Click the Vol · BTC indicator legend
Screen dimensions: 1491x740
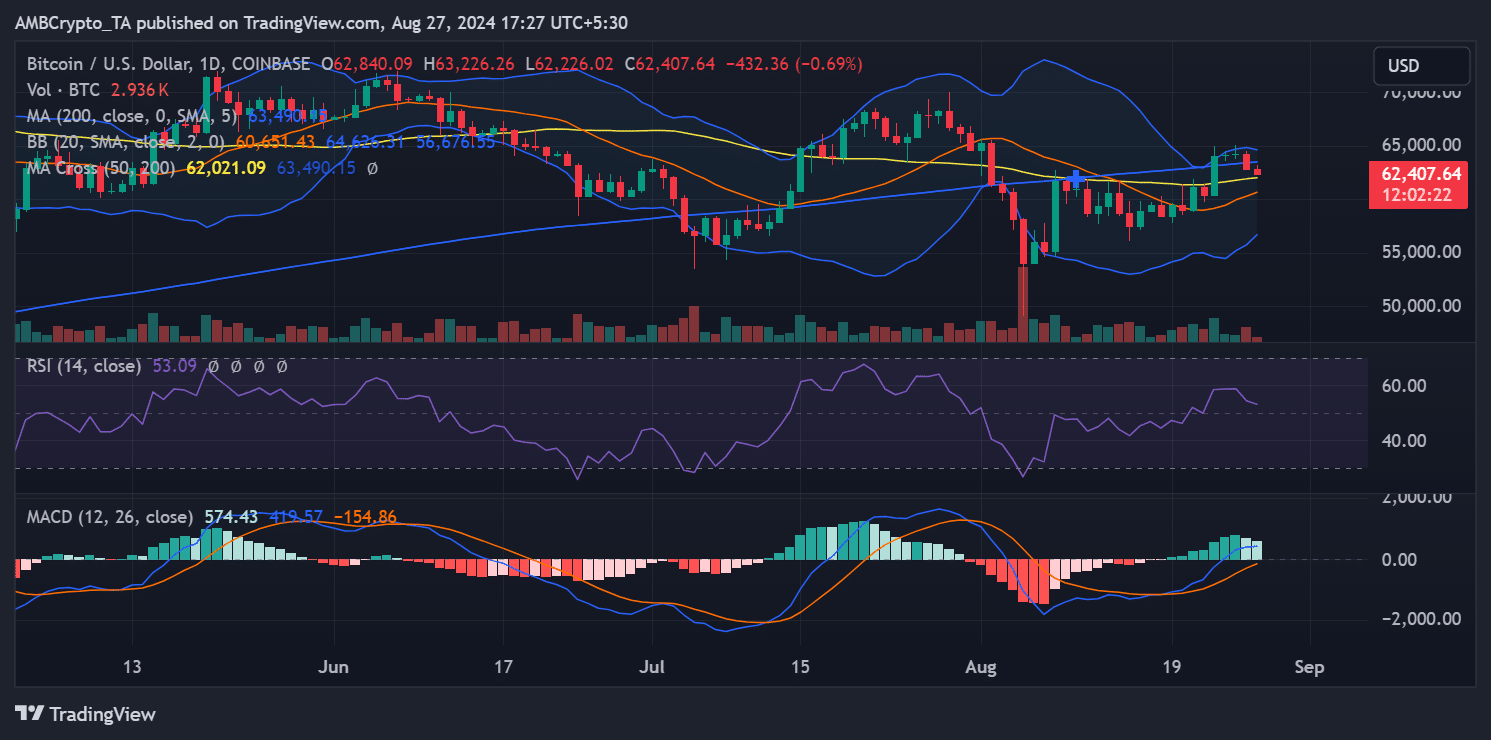pos(62,90)
